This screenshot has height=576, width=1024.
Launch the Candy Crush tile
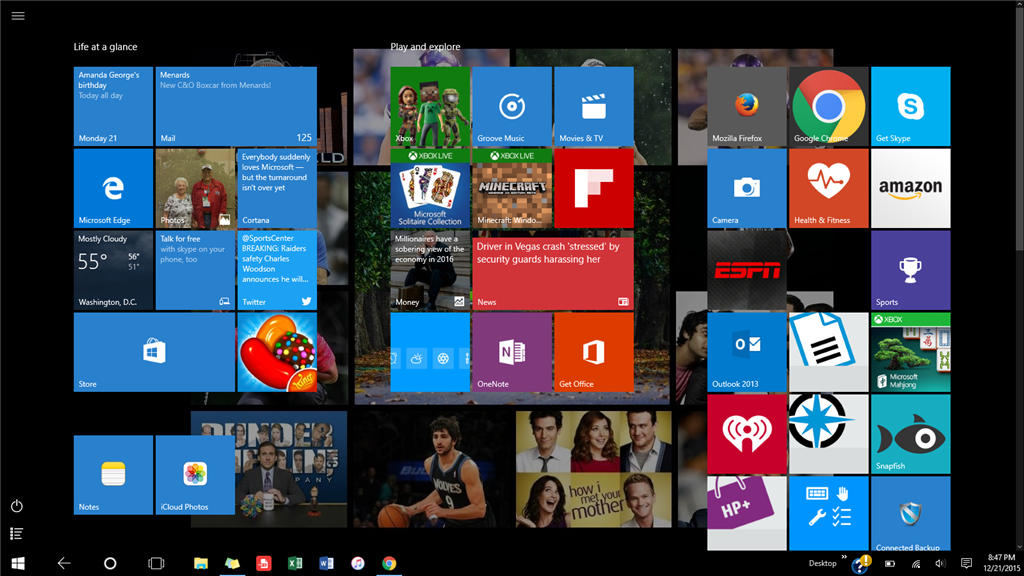(277, 352)
